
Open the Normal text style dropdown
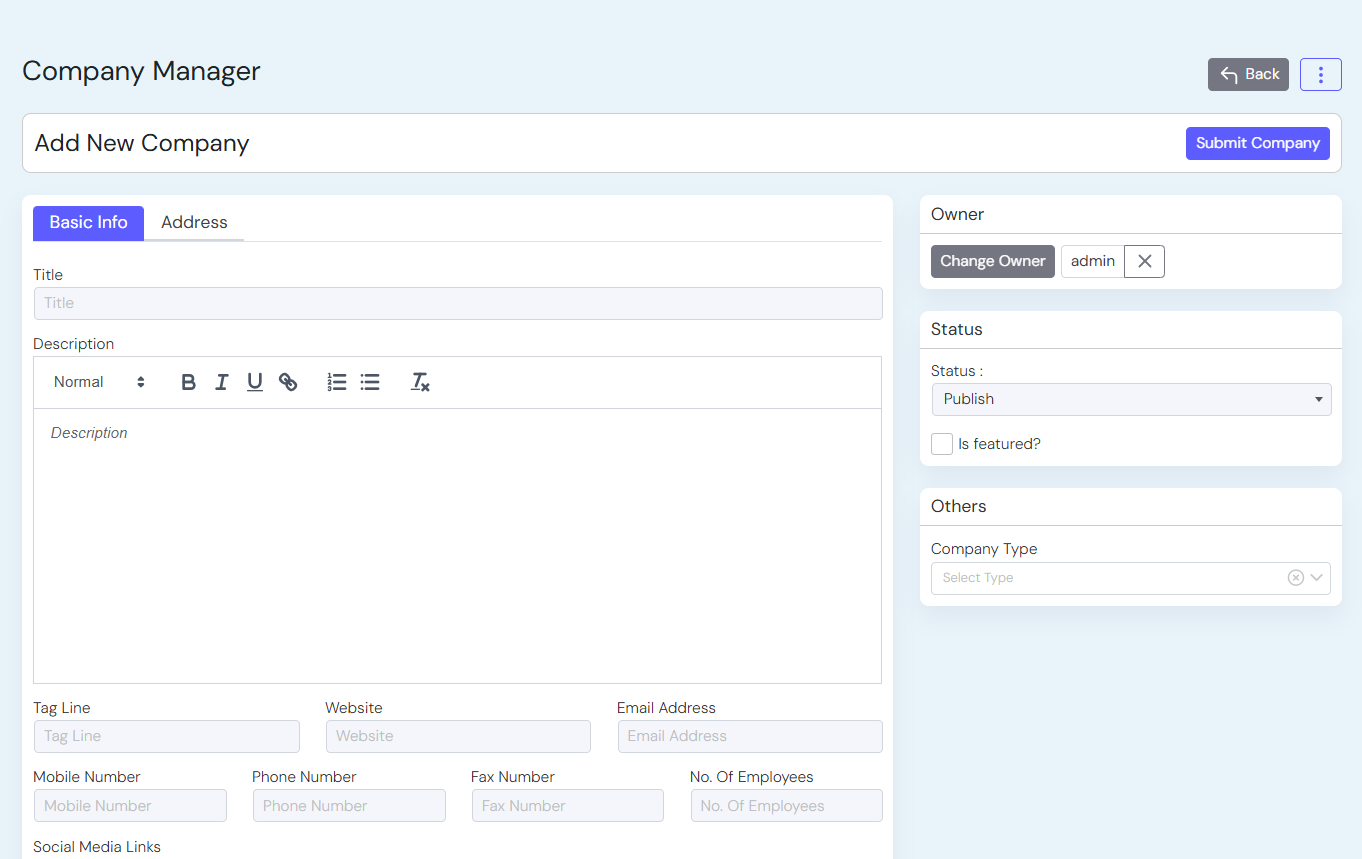[x=99, y=382]
